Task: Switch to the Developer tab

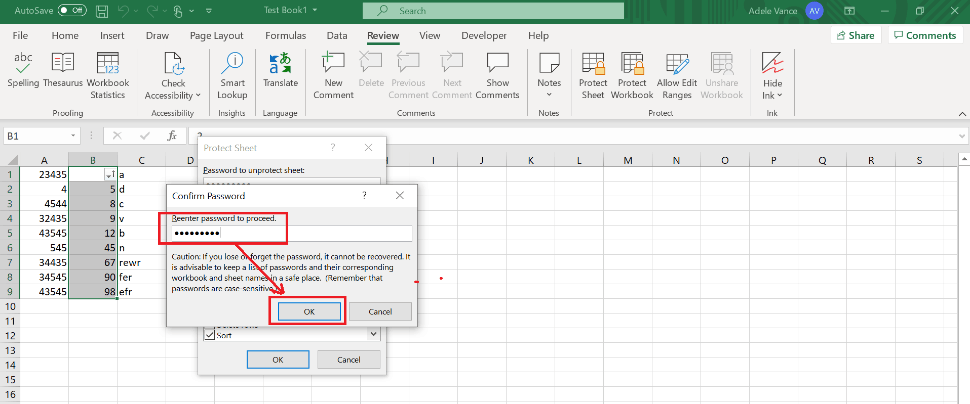Action: pyautogui.click(x=484, y=35)
